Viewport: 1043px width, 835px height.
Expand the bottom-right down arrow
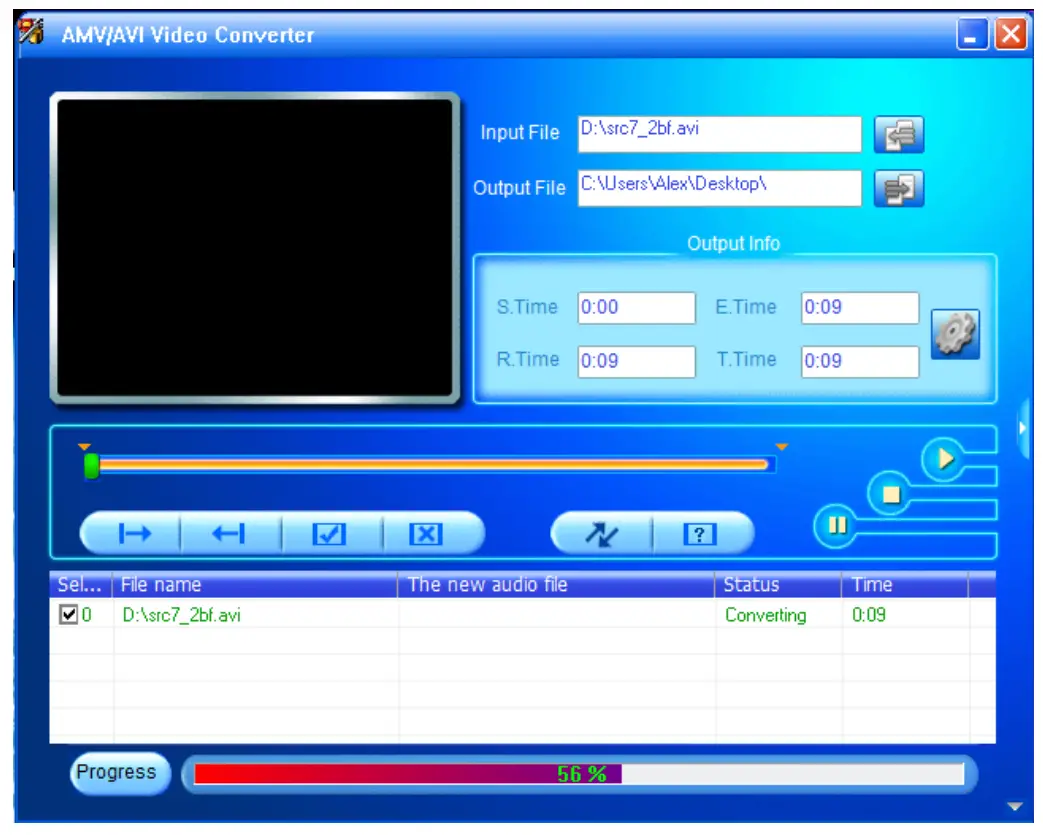1014,806
